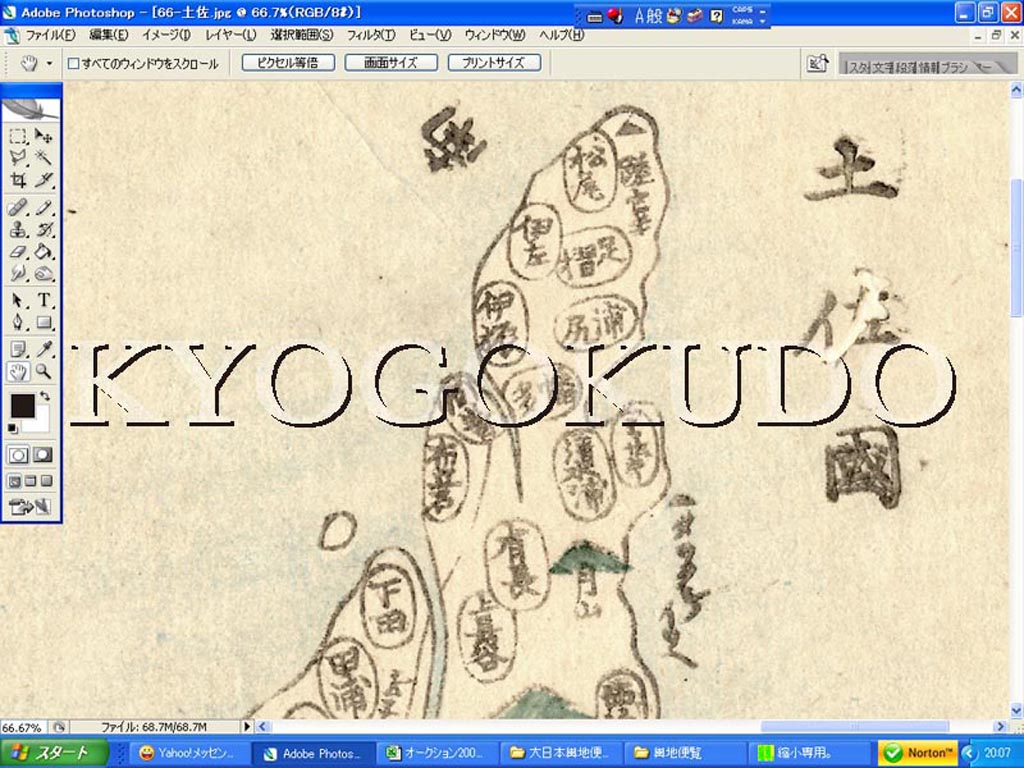Open ビュー(V) menu
1024x768 pixels.
click(430, 35)
